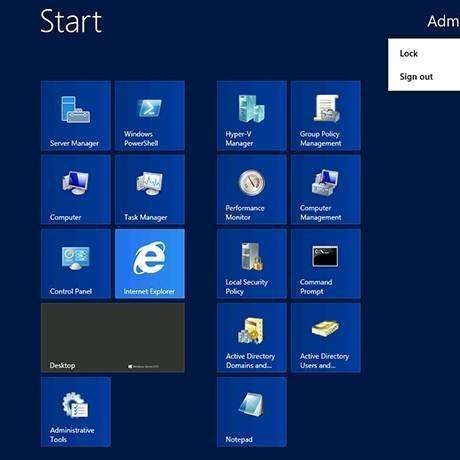
Task: Open the Computer tile
Action: point(76,190)
